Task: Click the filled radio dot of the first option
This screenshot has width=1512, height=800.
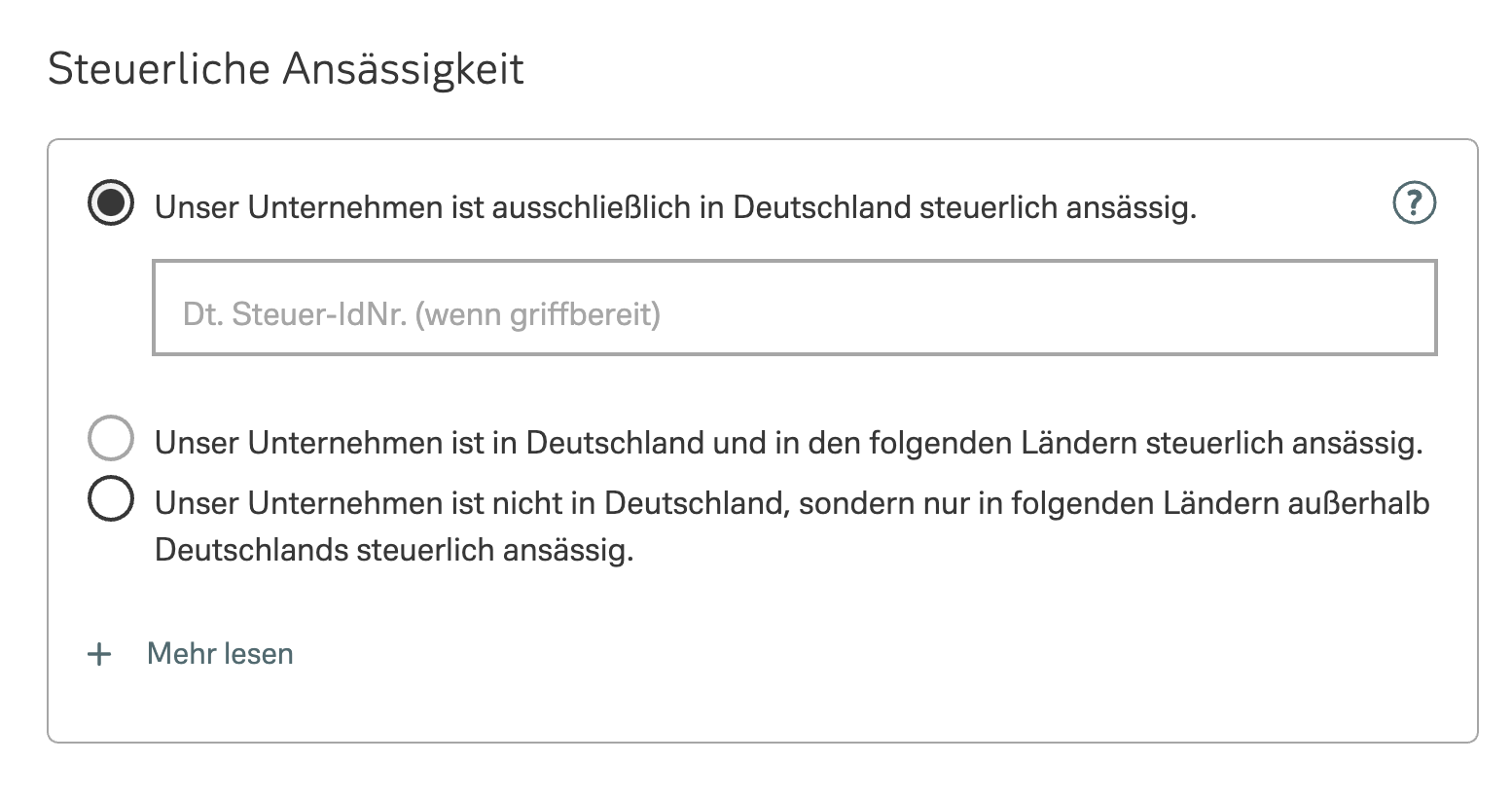Action: [x=111, y=203]
